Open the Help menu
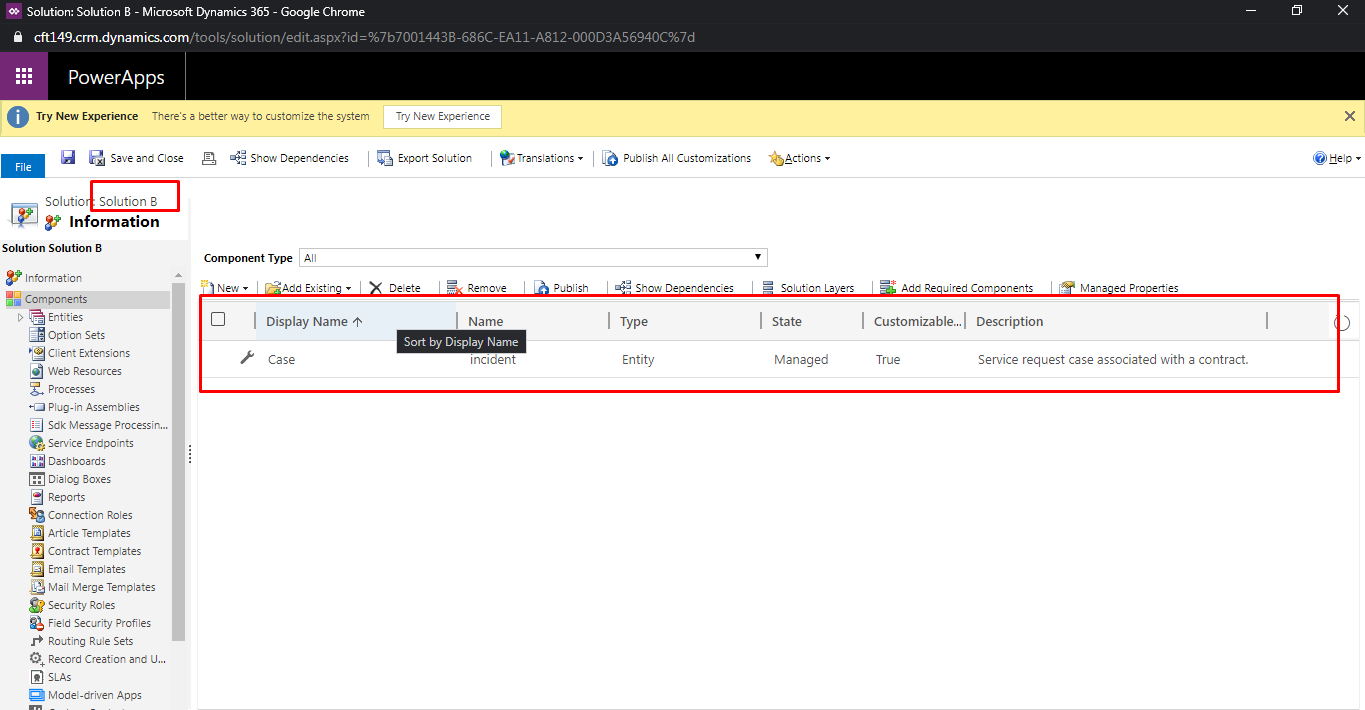The width and height of the screenshot is (1365, 710). pyautogui.click(x=1336, y=158)
